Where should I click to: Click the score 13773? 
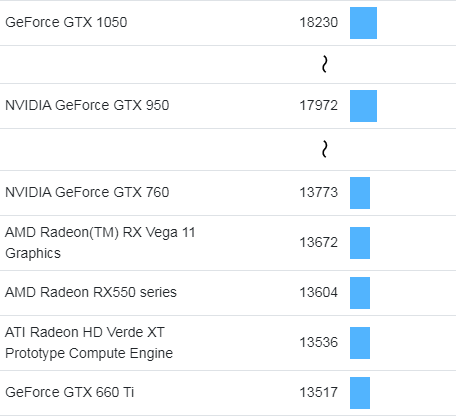[x=319, y=192]
